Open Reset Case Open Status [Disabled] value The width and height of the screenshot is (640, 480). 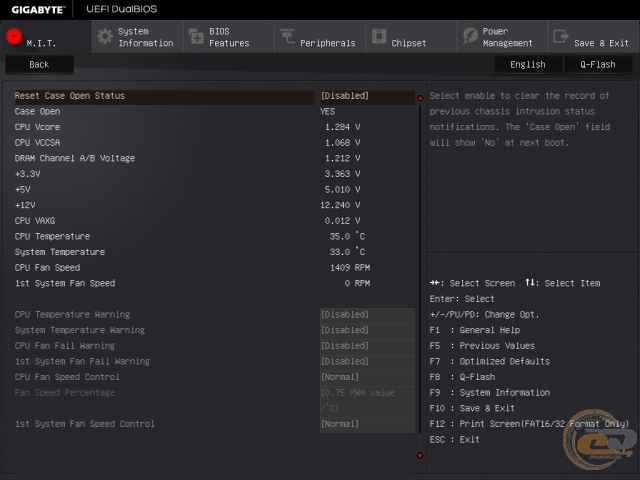click(367, 96)
